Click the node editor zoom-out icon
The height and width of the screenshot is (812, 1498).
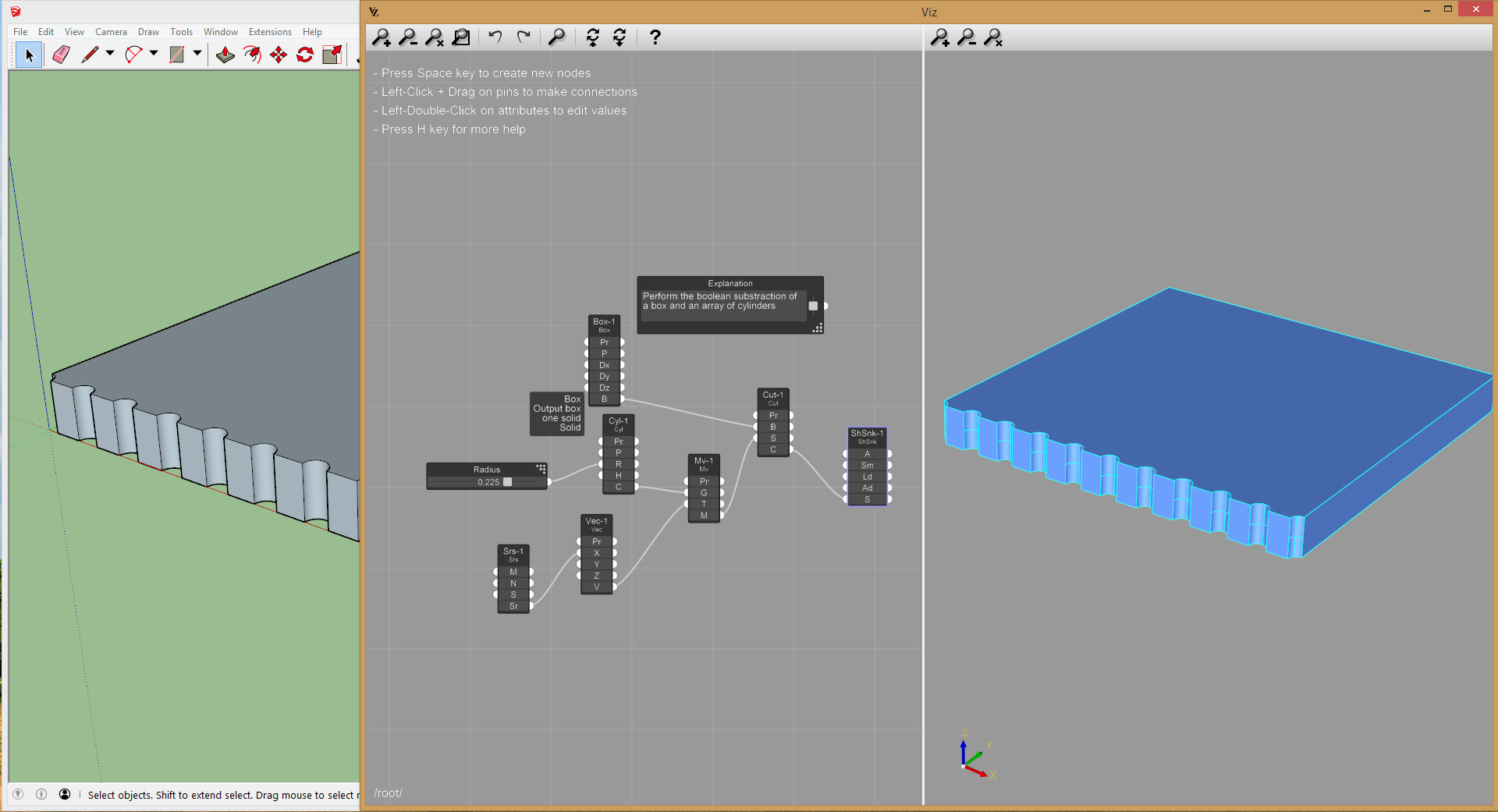click(408, 37)
